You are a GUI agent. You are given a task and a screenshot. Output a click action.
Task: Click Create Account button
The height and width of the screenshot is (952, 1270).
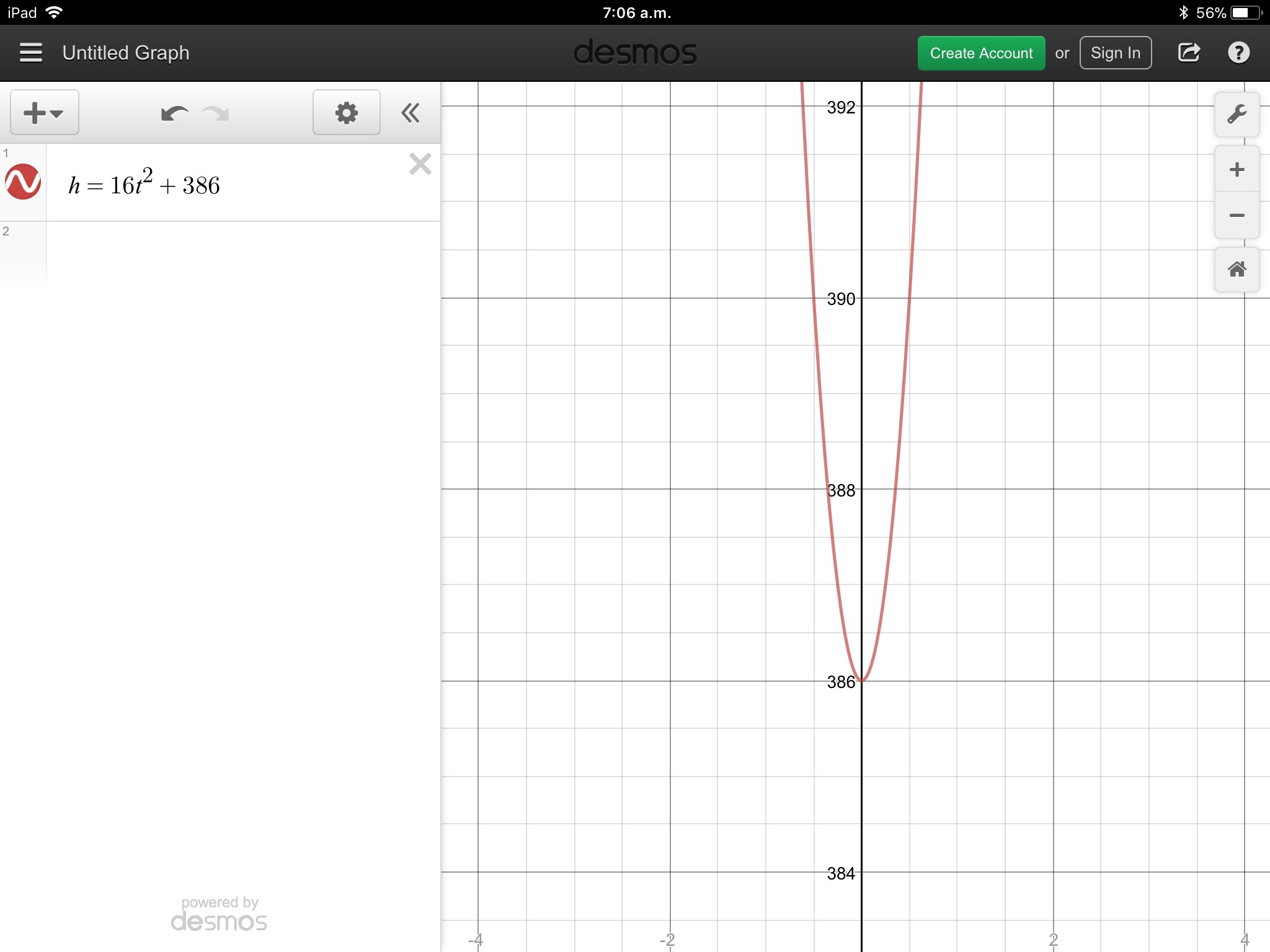tap(981, 53)
